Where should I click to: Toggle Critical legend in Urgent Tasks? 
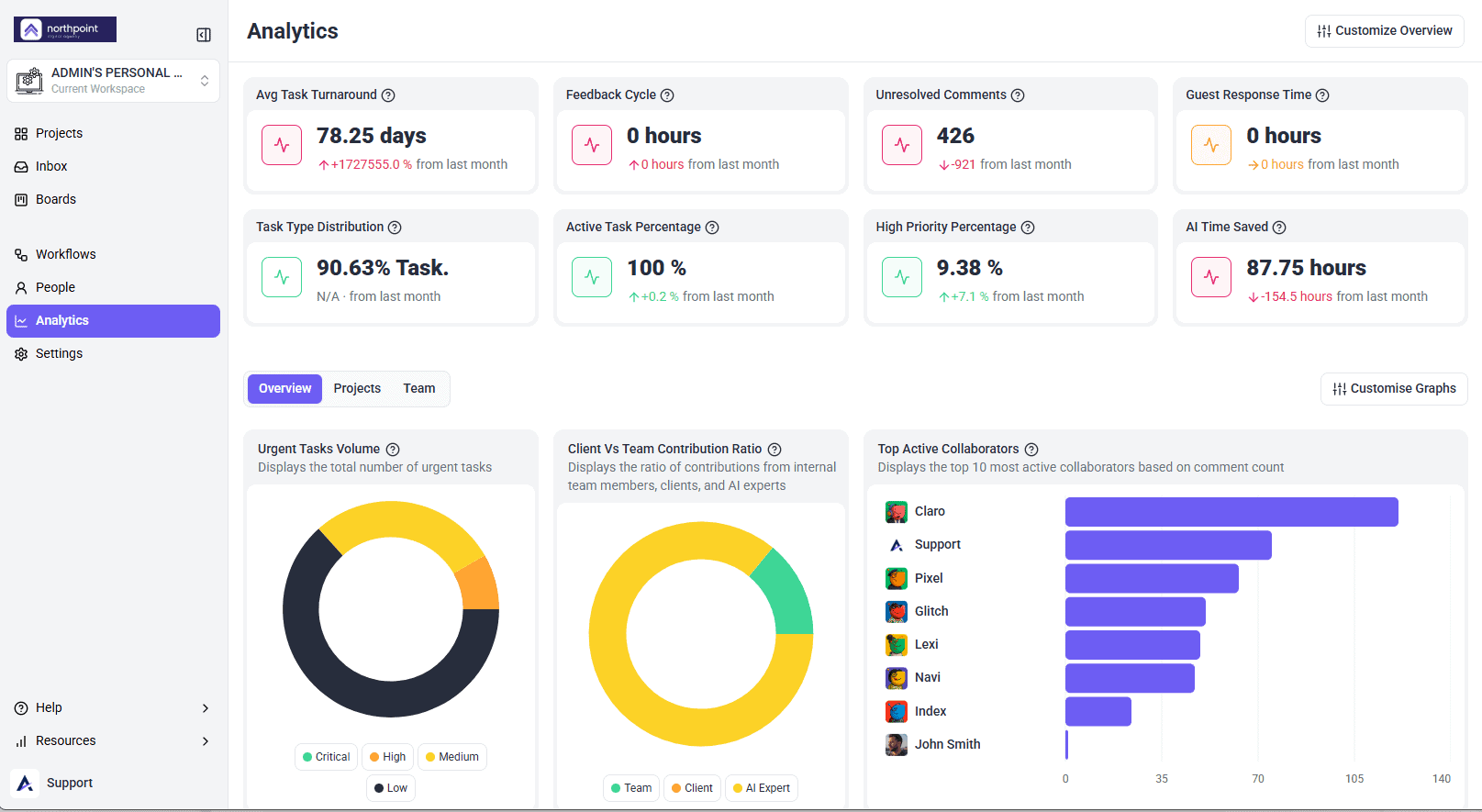point(327,757)
